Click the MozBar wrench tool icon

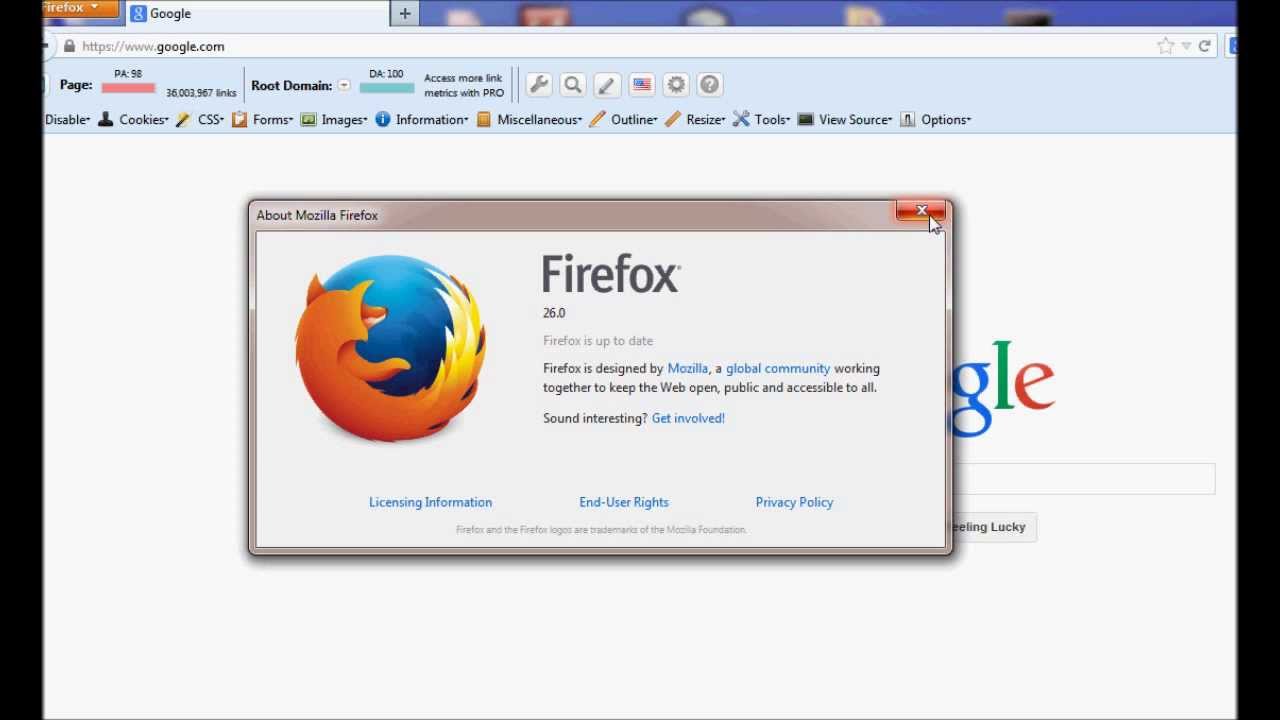pyautogui.click(x=539, y=85)
